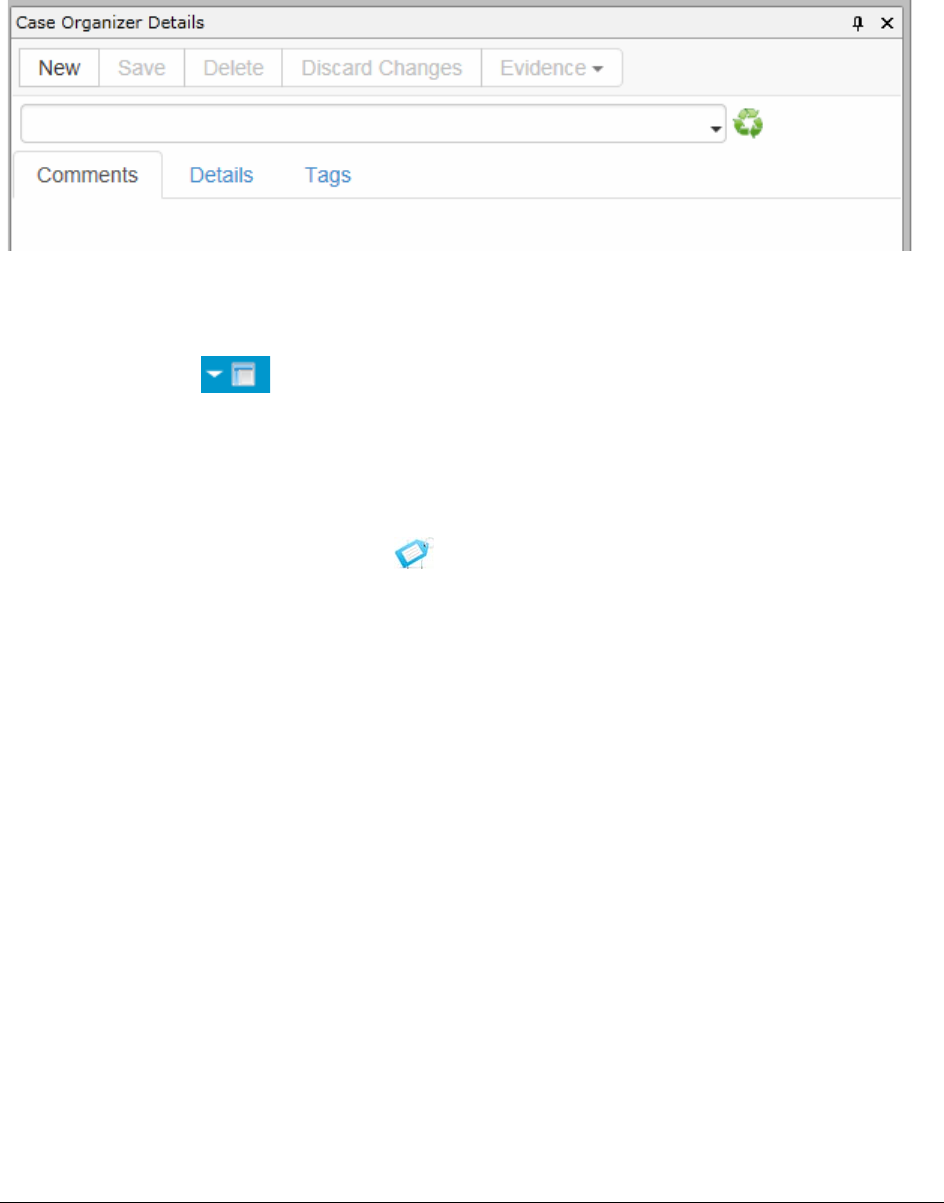Select the Tags tab
The height and width of the screenshot is (1203, 944).
tap(328, 175)
